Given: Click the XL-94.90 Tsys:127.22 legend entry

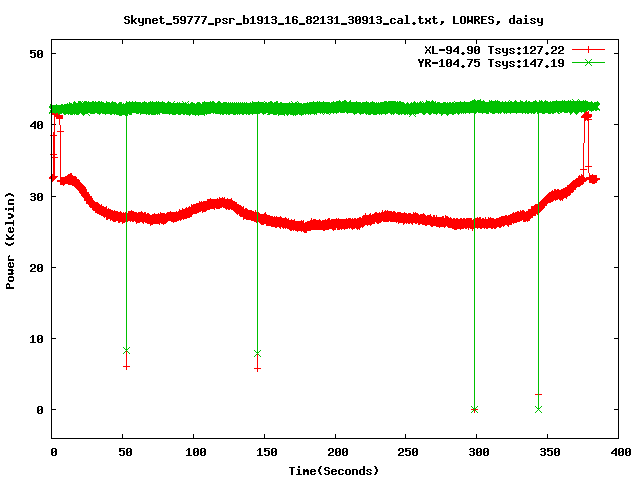Looking at the screenshot, I should [494, 50].
